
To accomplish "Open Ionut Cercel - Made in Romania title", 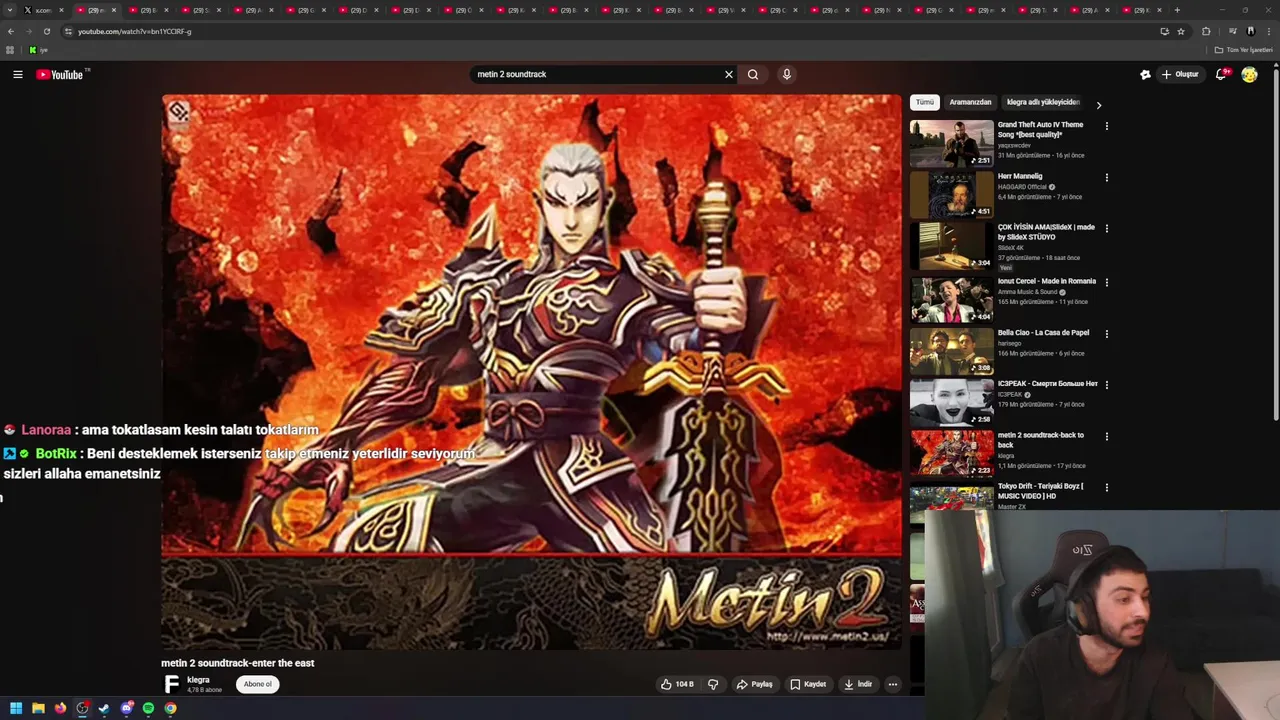I will (x=1047, y=281).
